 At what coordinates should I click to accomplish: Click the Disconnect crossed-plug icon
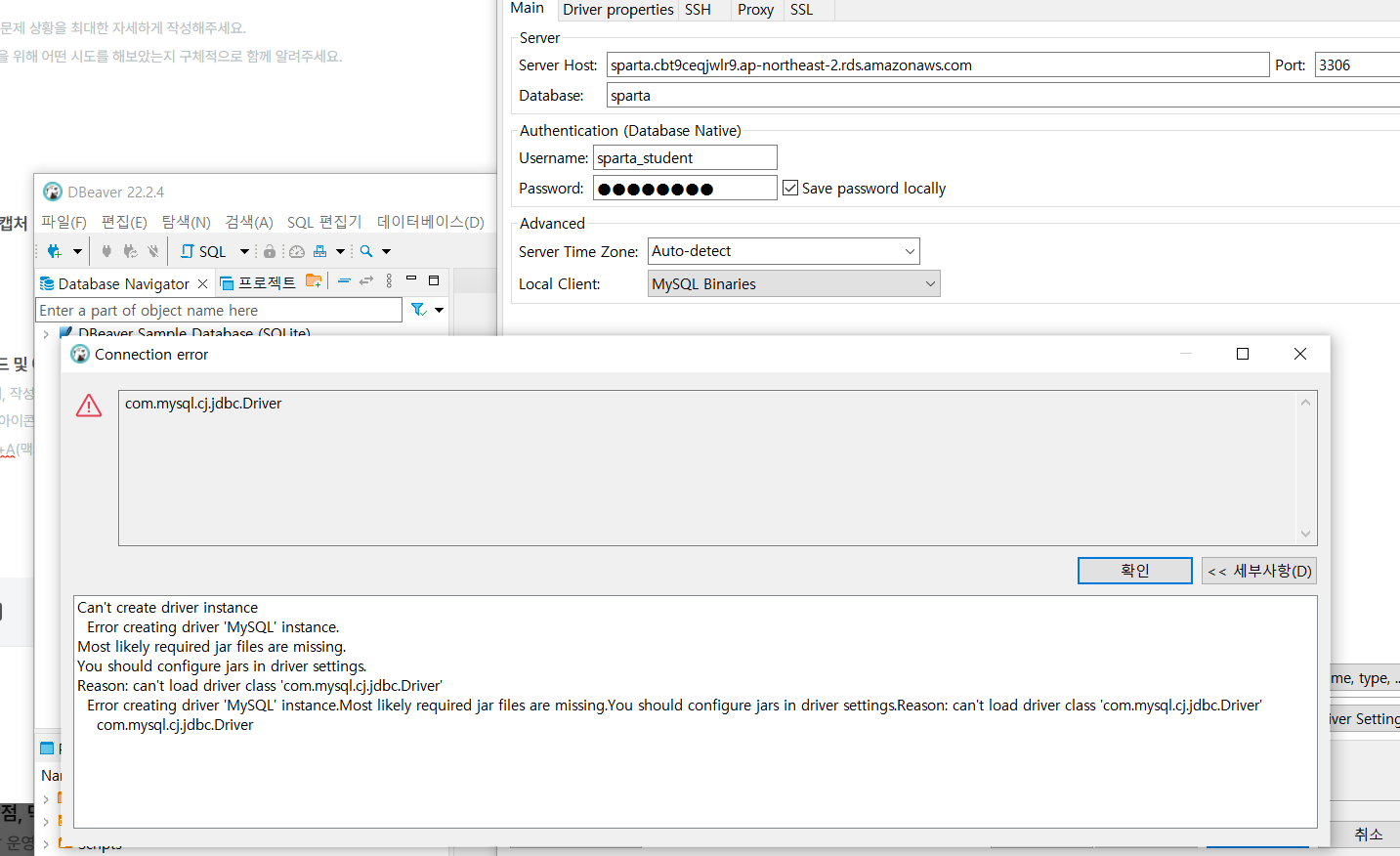click(153, 251)
